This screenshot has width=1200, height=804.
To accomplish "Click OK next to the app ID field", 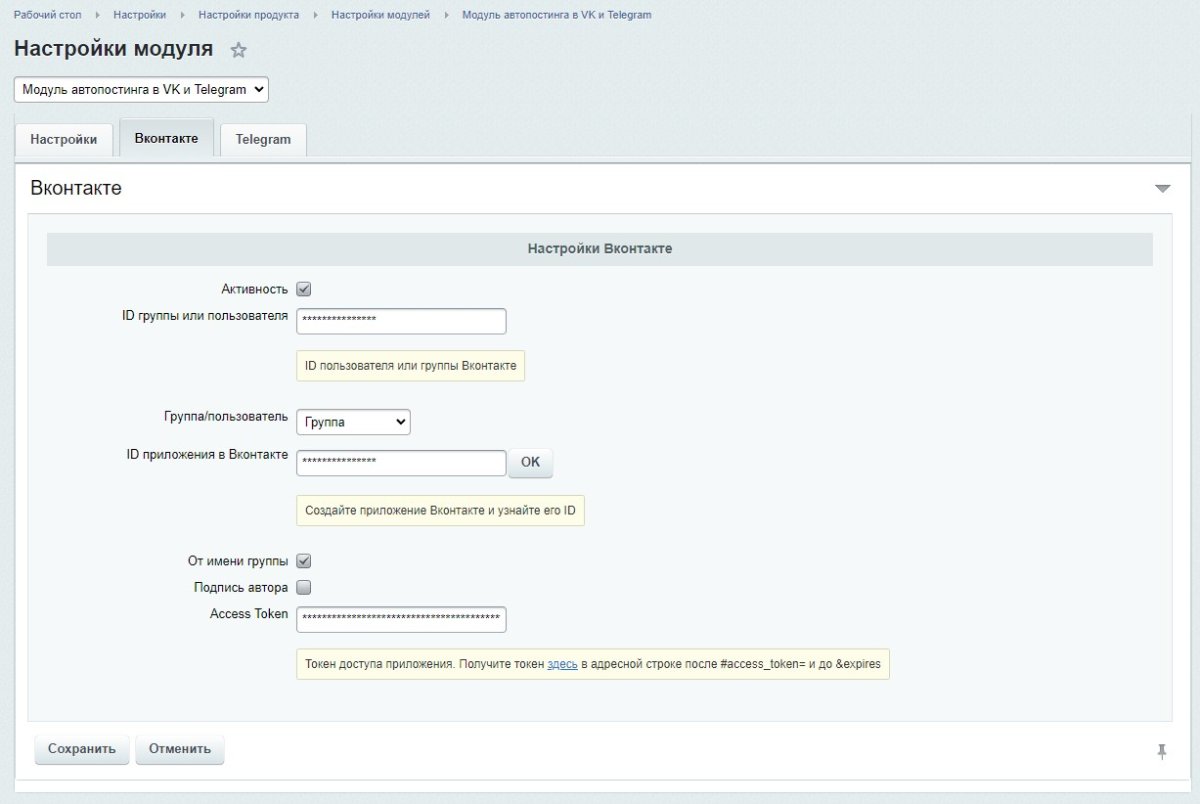I will 530,462.
